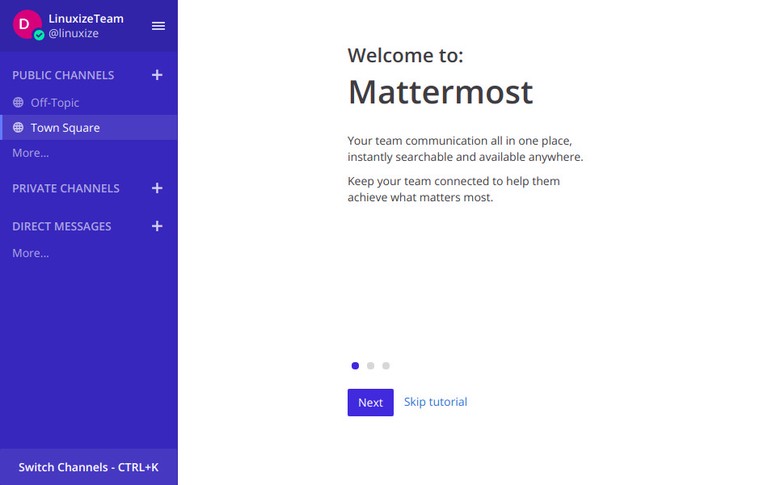Click globe icon beside Off-Topic

(x=18, y=102)
